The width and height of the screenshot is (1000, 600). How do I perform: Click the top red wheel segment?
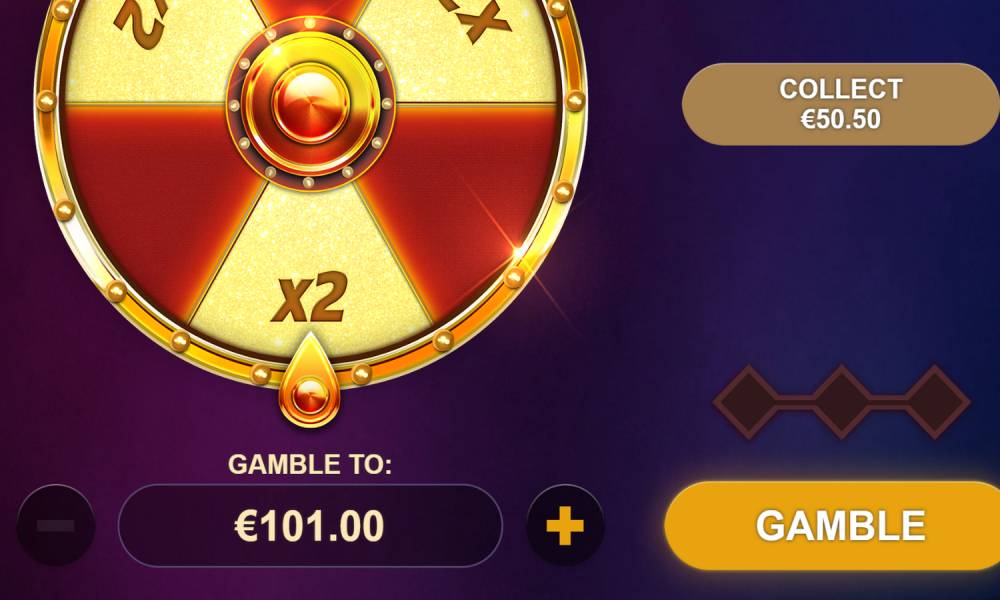pos(311,10)
